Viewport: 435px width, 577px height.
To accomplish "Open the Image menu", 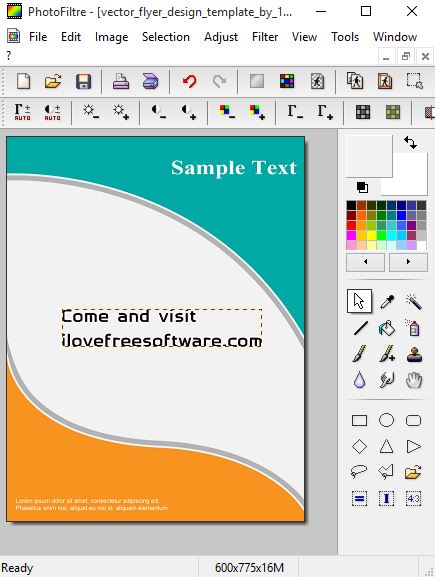I will click(x=112, y=37).
